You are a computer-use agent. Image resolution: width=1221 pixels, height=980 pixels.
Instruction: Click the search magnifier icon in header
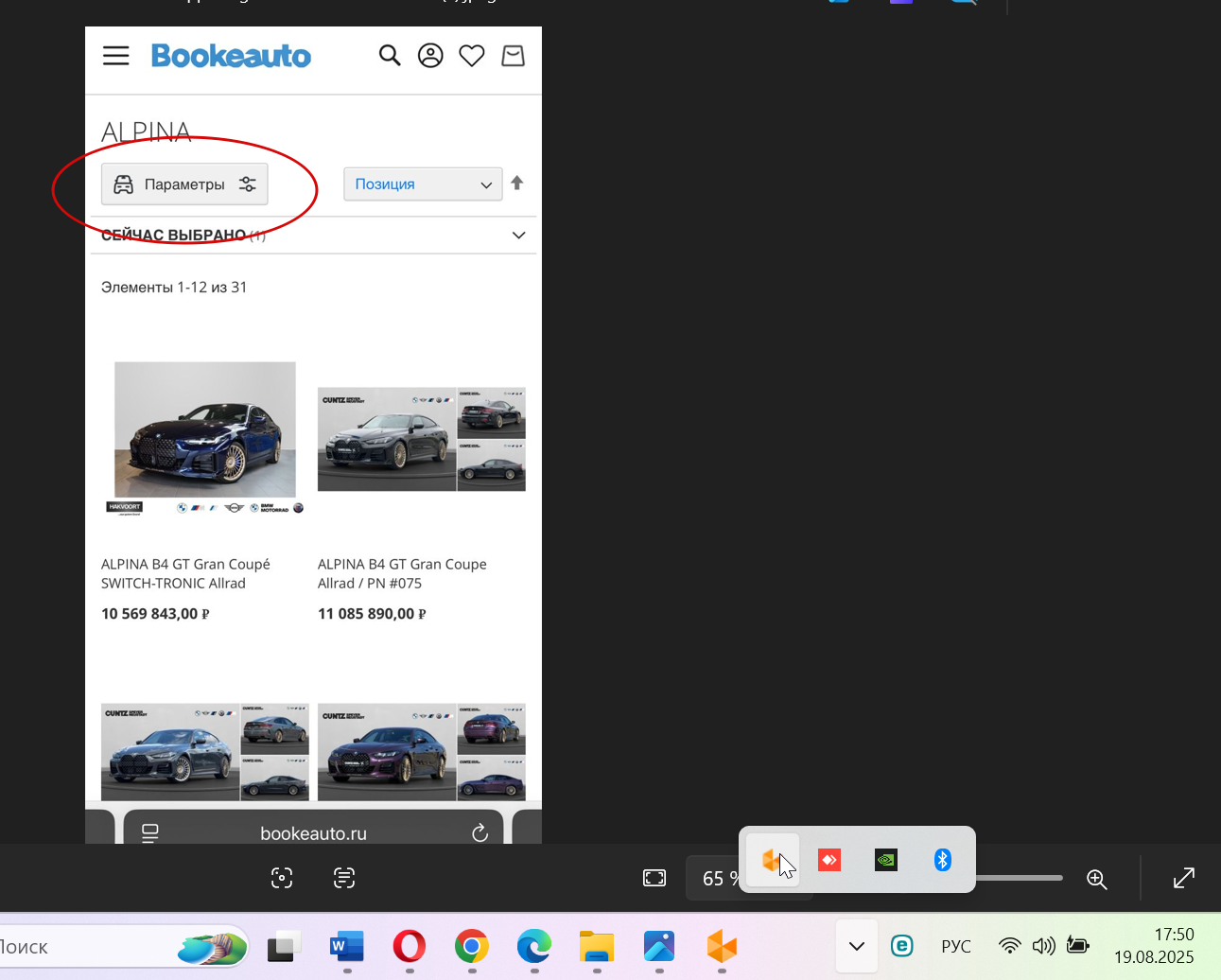click(390, 56)
